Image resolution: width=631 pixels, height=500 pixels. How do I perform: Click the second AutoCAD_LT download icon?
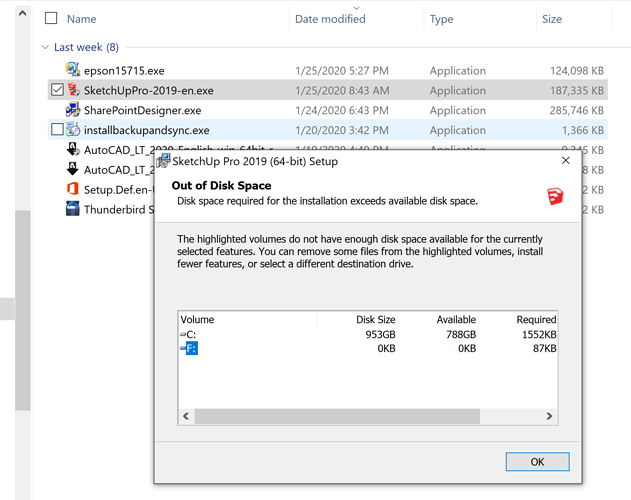pyautogui.click(x=72, y=169)
